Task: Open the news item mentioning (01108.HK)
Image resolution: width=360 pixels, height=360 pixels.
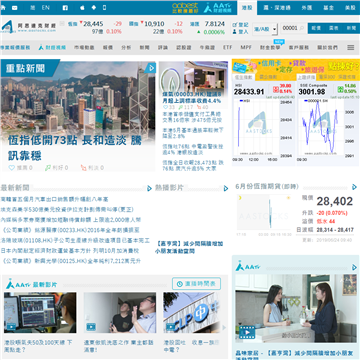Action: [75, 240]
